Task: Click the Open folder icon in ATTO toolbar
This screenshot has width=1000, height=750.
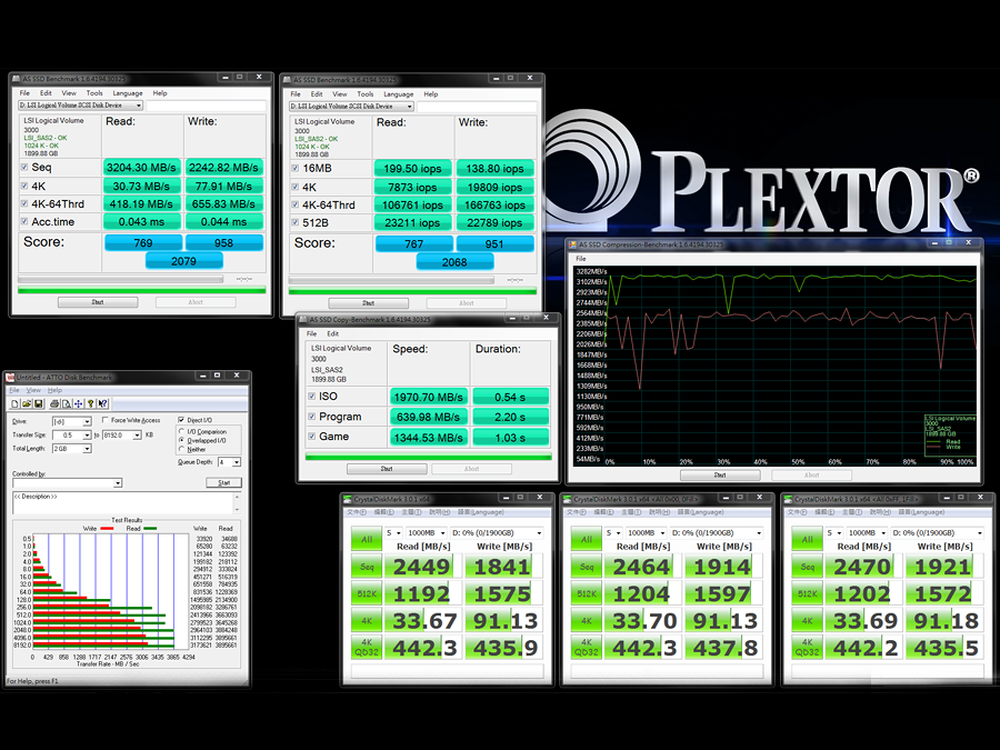Action: point(27,404)
